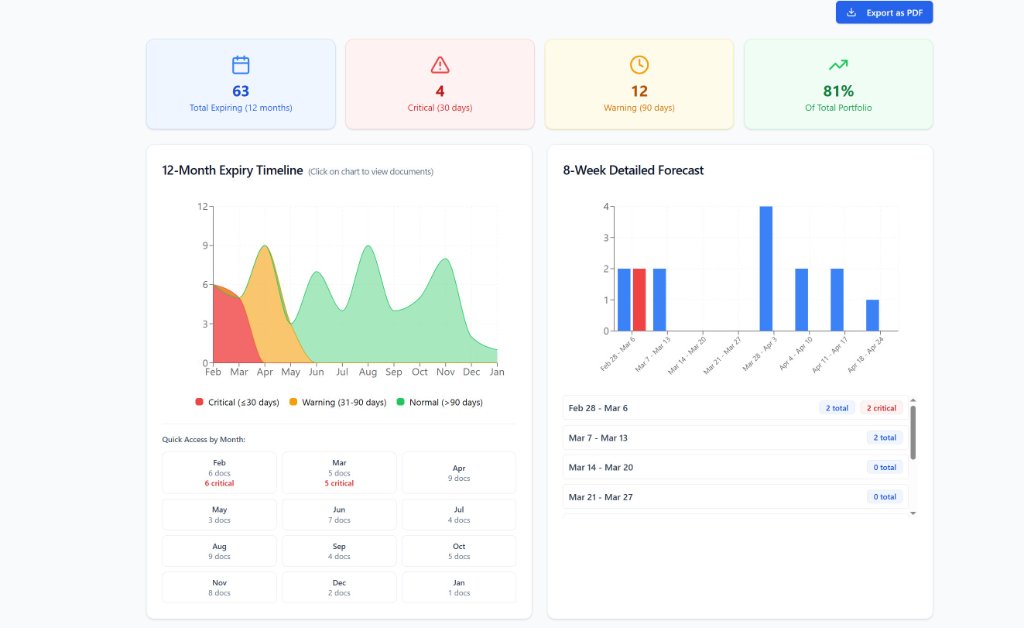The image size is (1024, 628).
Task: Open the Mar 14 - Mar 20 forecast row
Action: tap(735, 467)
